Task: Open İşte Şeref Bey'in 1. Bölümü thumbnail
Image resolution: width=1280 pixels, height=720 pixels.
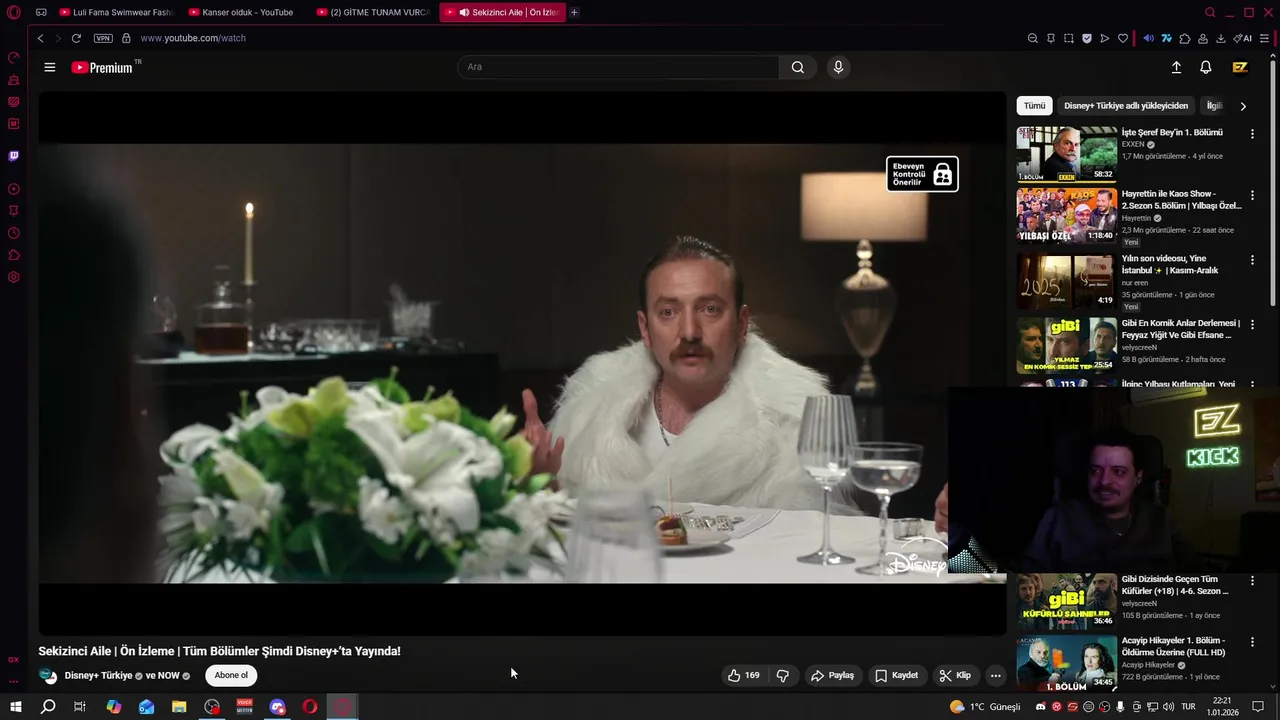Action: (x=1067, y=153)
